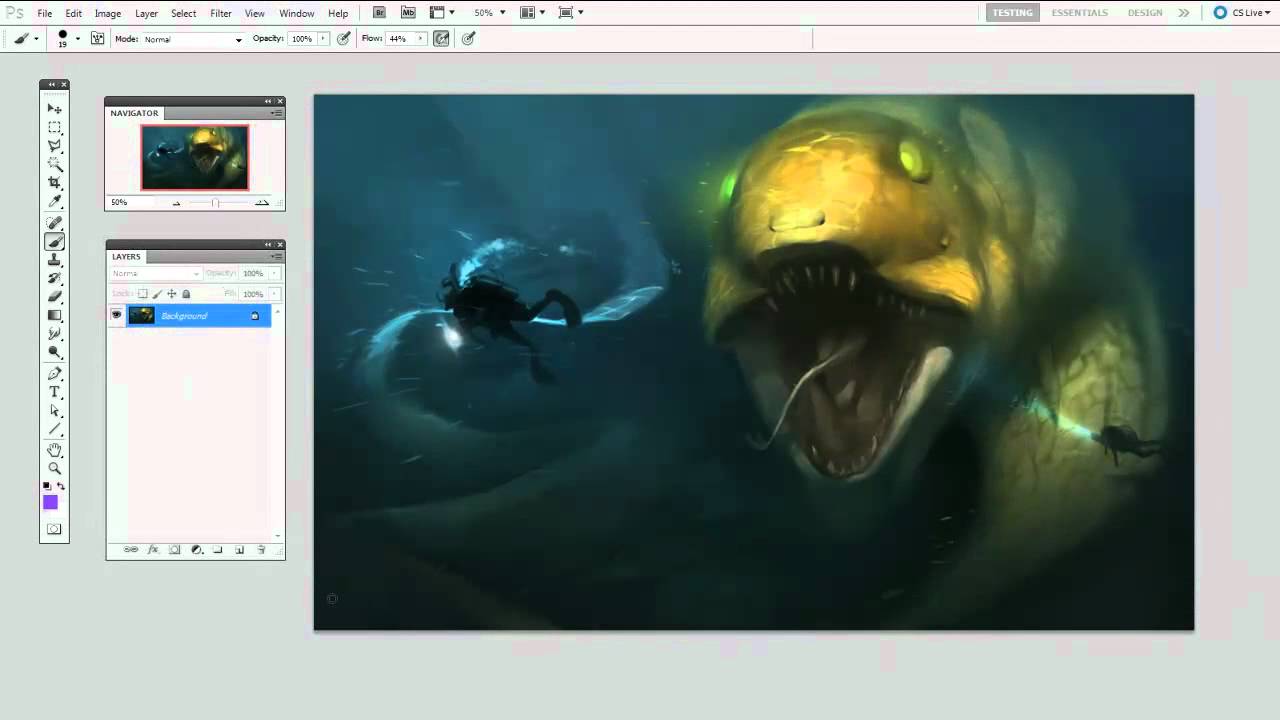Reset default foreground and background colors

[x=47, y=486]
